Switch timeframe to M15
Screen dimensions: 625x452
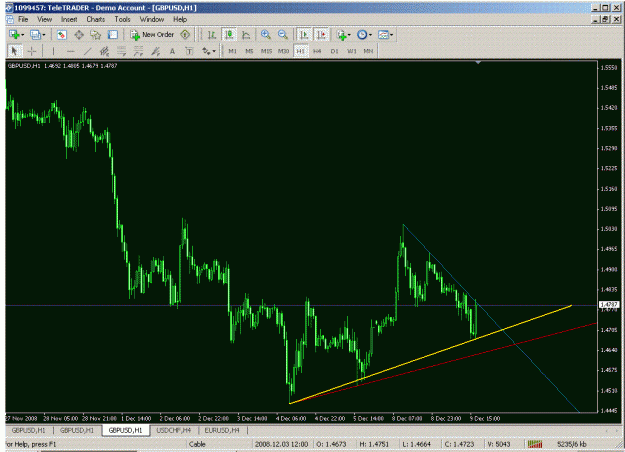(x=266, y=51)
